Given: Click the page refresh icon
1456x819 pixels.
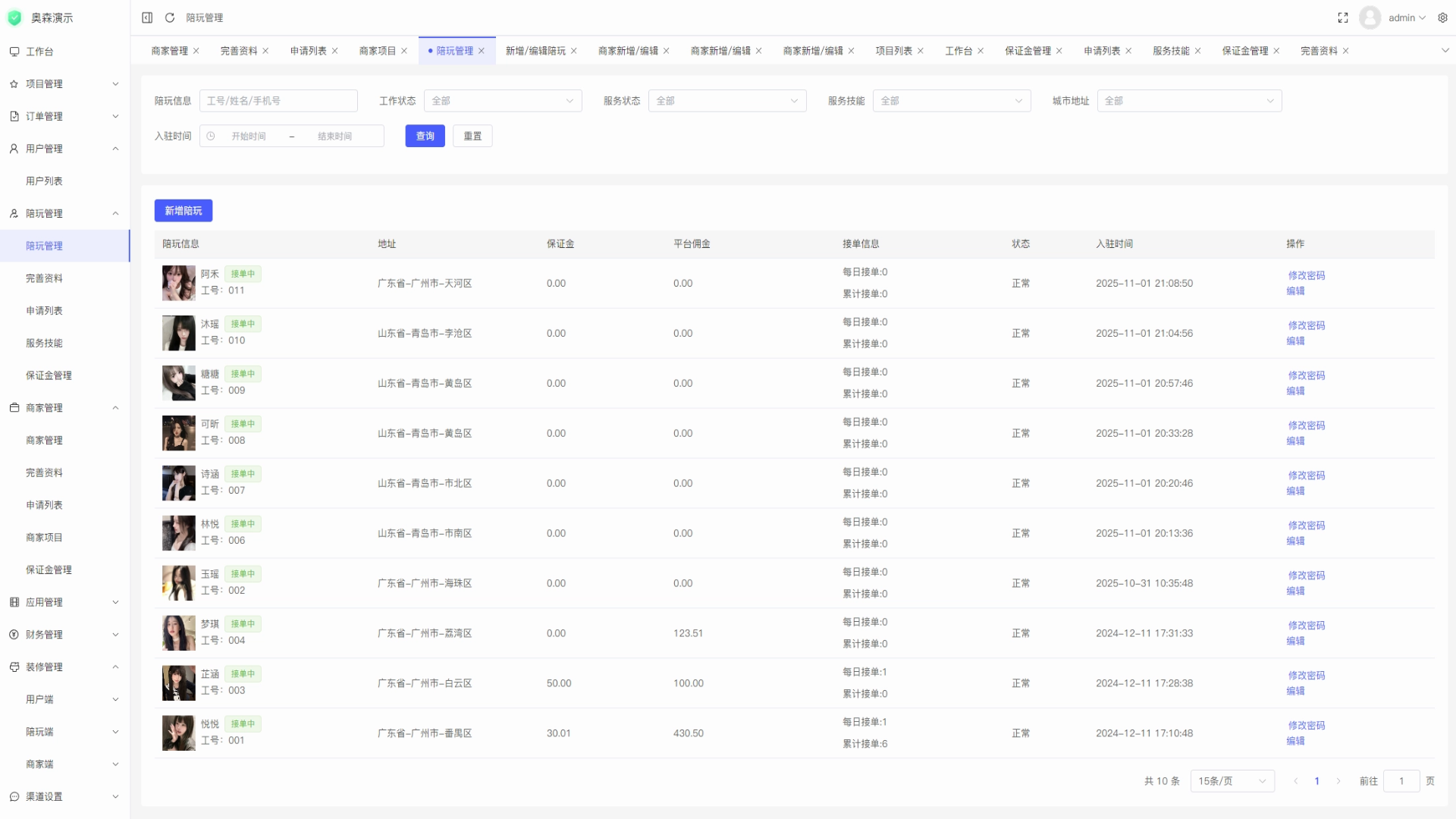Looking at the screenshot, I should 170,17.
